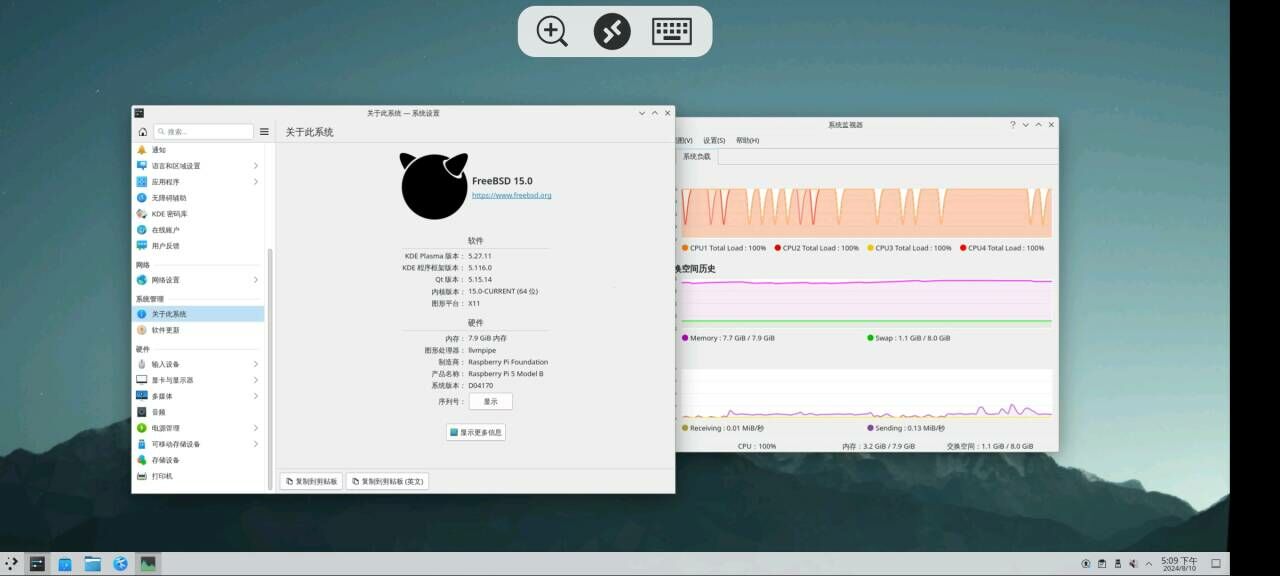Viewport: 1280px width, 576px height.
Task: Go to System Settings home view
Action: [143, 132]
